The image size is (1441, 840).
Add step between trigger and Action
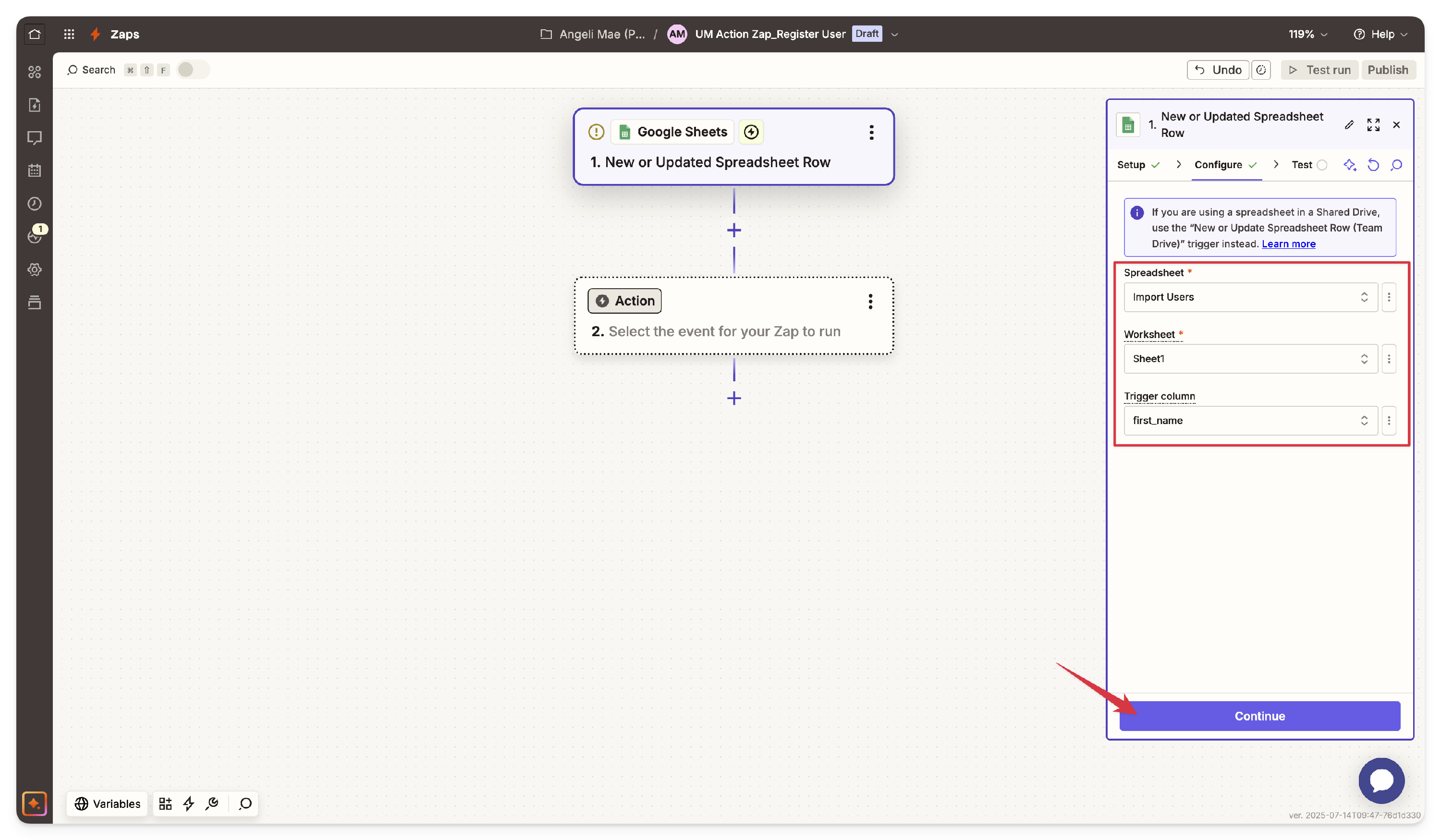coord(733,230)
